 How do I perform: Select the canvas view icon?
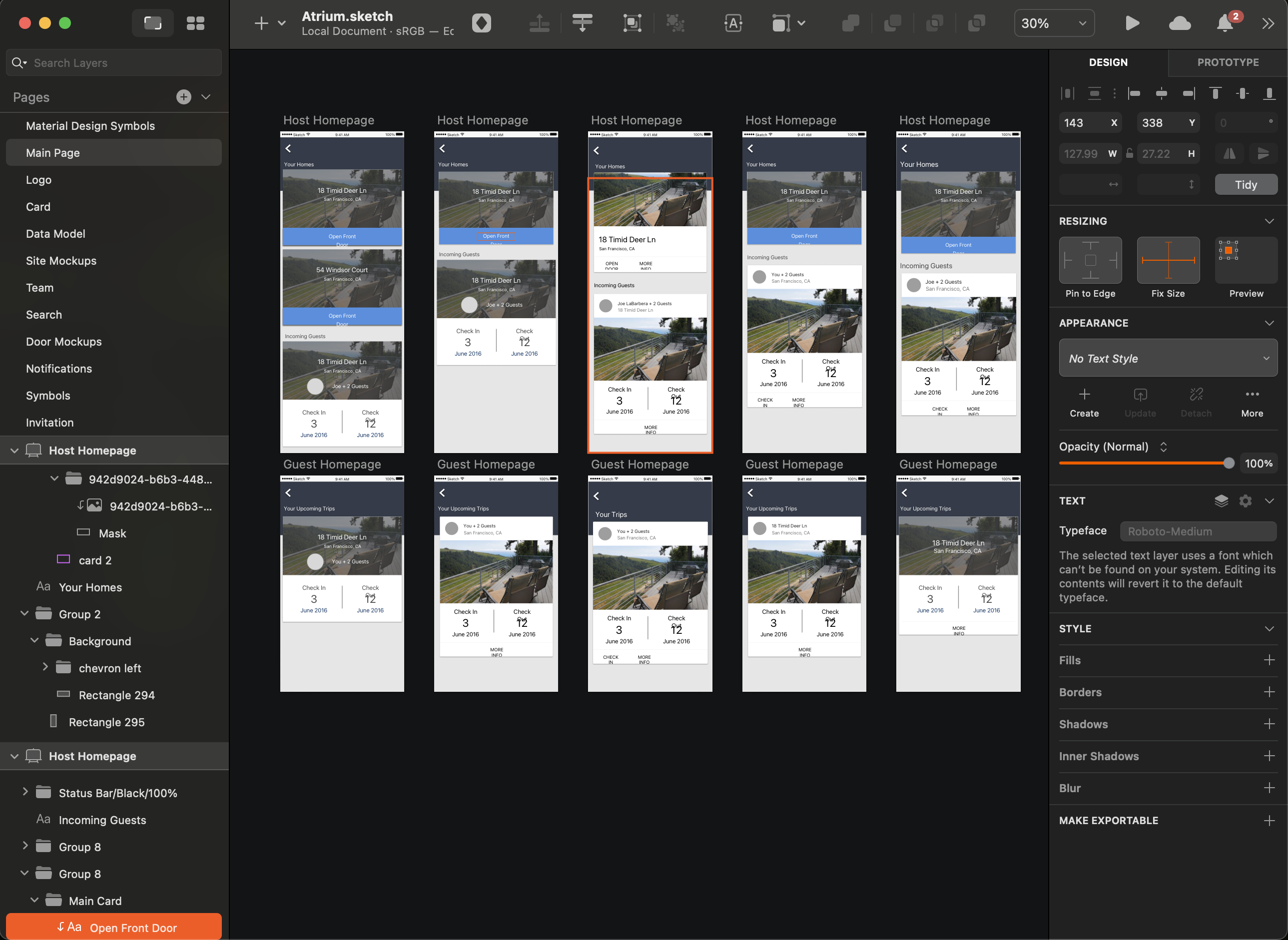click(x=152, y=23)
